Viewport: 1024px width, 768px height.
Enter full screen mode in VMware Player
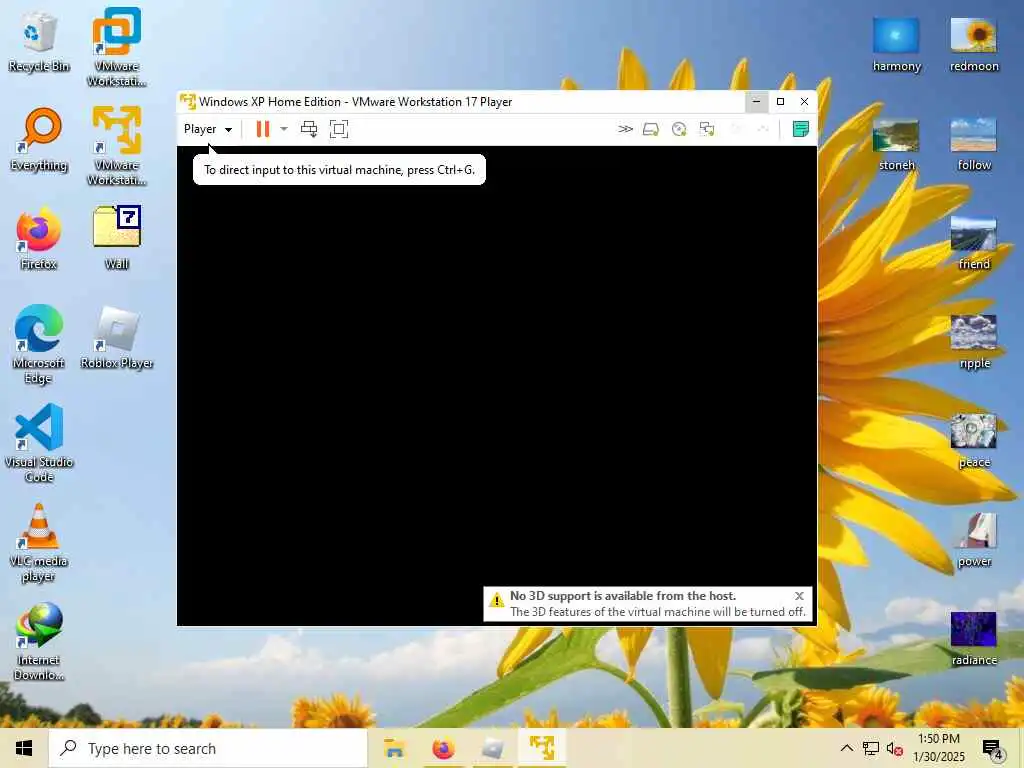tap(339, 129)
